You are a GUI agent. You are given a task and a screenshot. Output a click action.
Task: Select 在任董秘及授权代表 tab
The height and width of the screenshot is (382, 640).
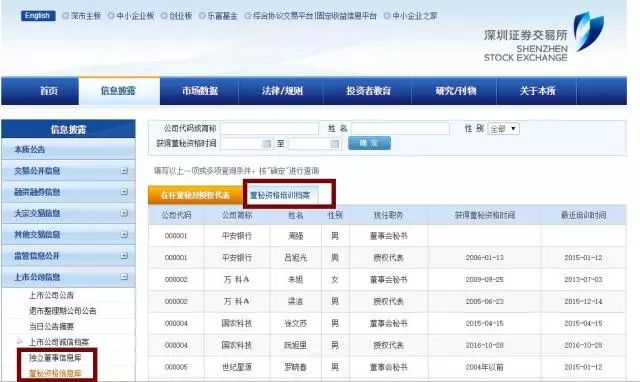point(196,195)
